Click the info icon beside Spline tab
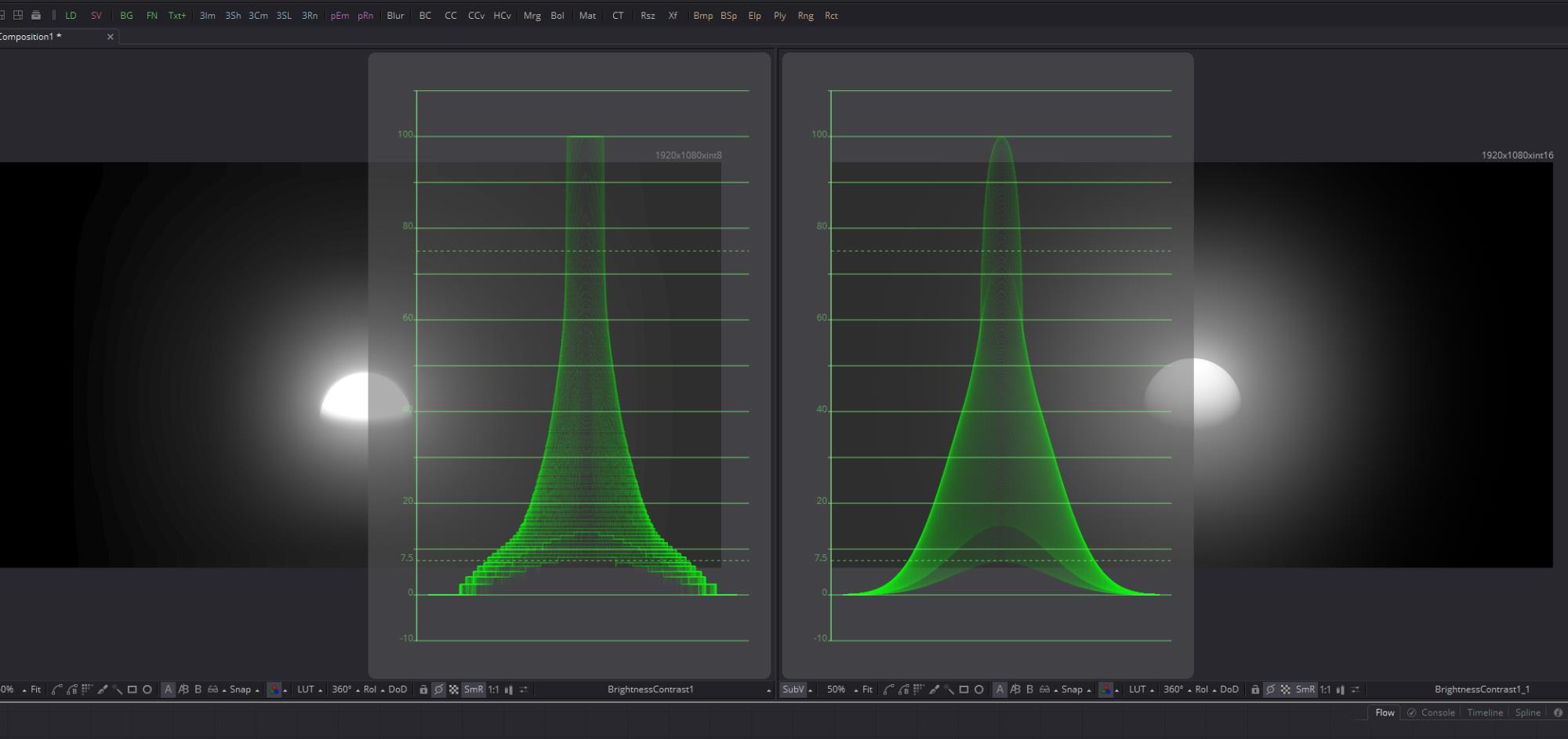This screenshot has height=739, width=1568. pyautogui.click(x=1558, y=712)
